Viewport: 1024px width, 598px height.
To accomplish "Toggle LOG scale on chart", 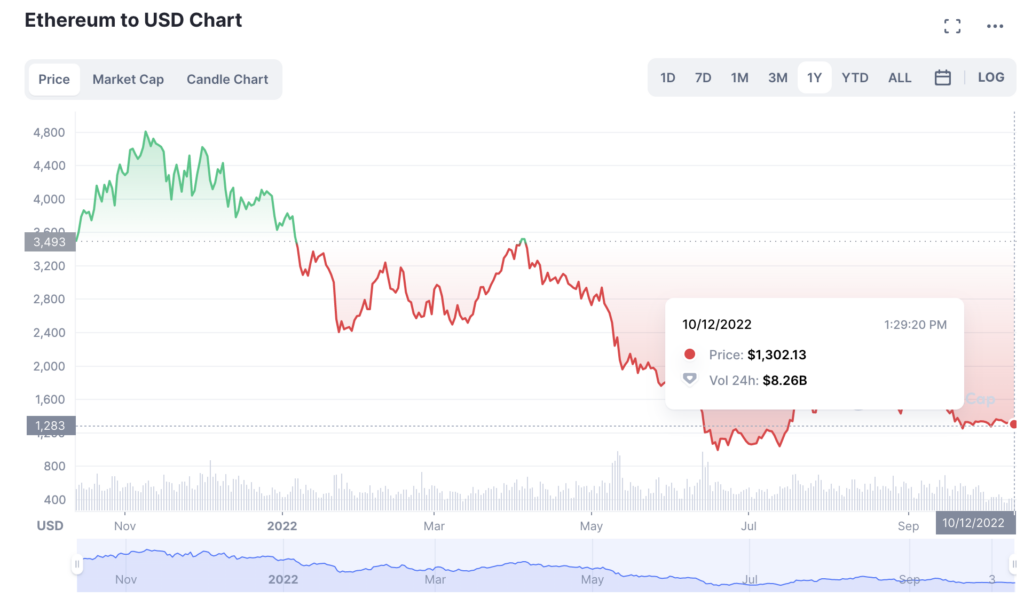I will click(x=991, y=78).
